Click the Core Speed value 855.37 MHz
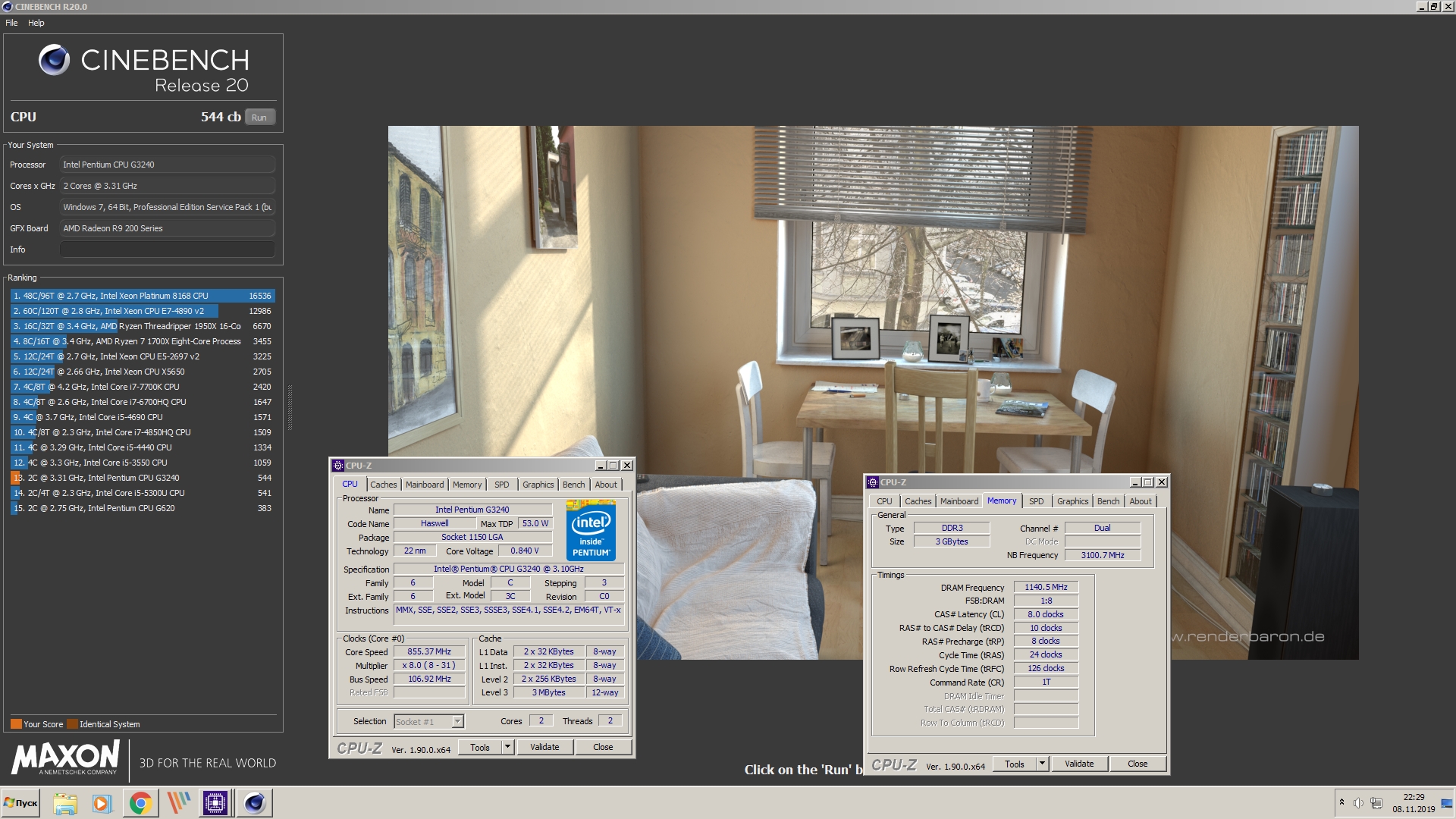Image resolution: width=1456 pixels, height=819 pixels. tap(429, 652)
